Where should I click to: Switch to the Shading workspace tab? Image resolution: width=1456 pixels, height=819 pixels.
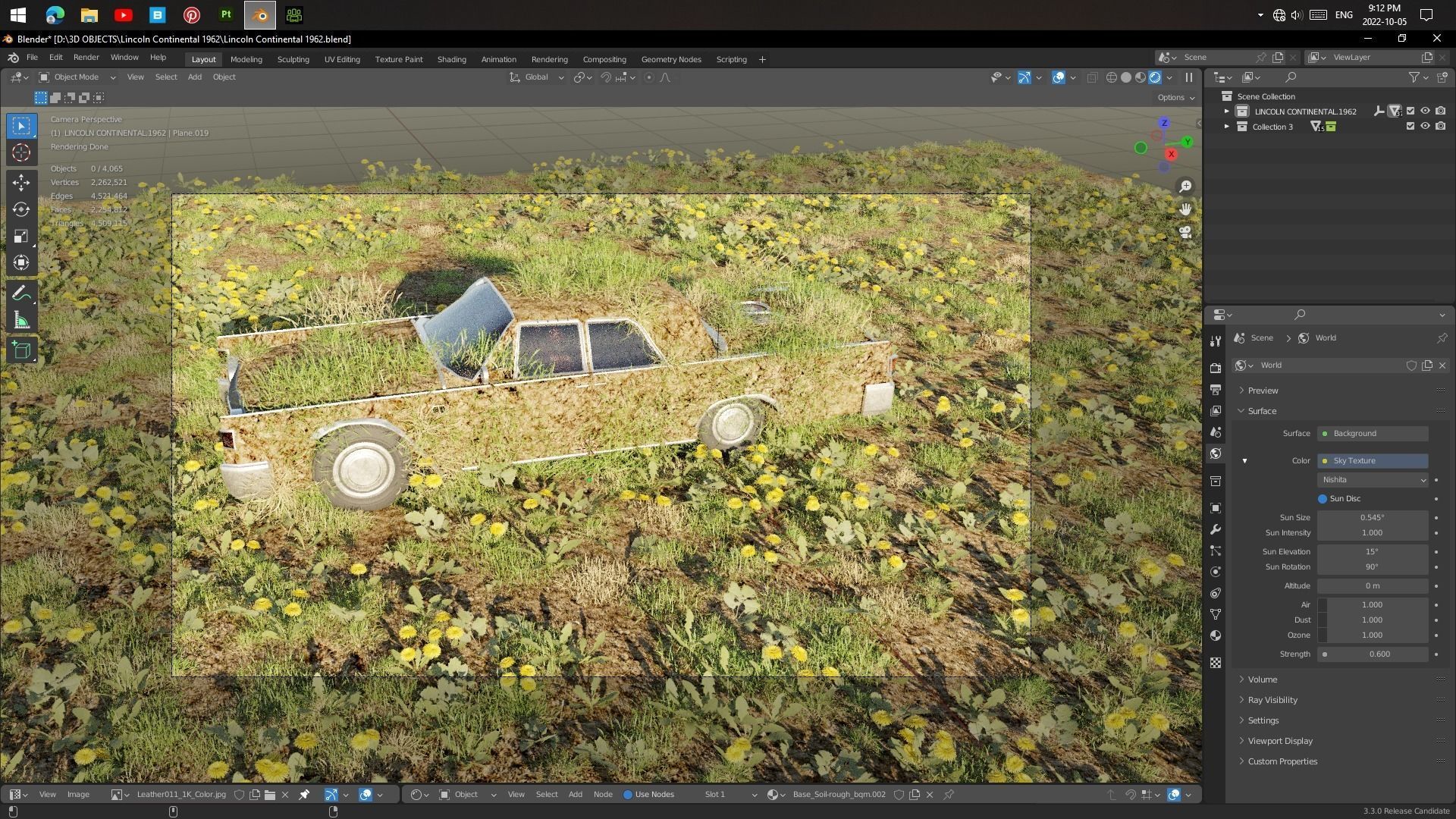(451, 59)
